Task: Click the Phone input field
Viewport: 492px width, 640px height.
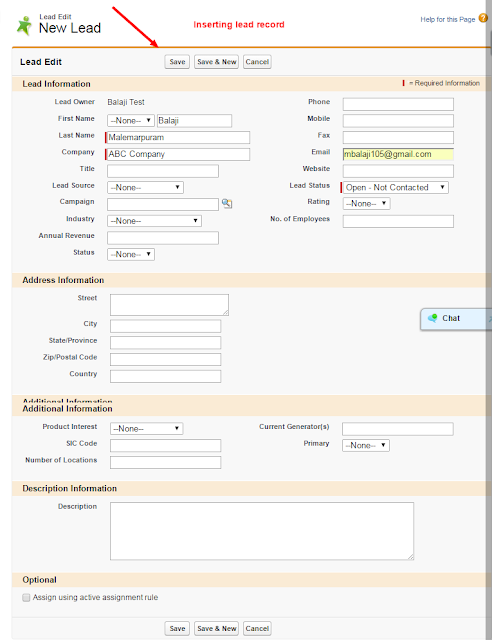Action: [x=398, y=104]
